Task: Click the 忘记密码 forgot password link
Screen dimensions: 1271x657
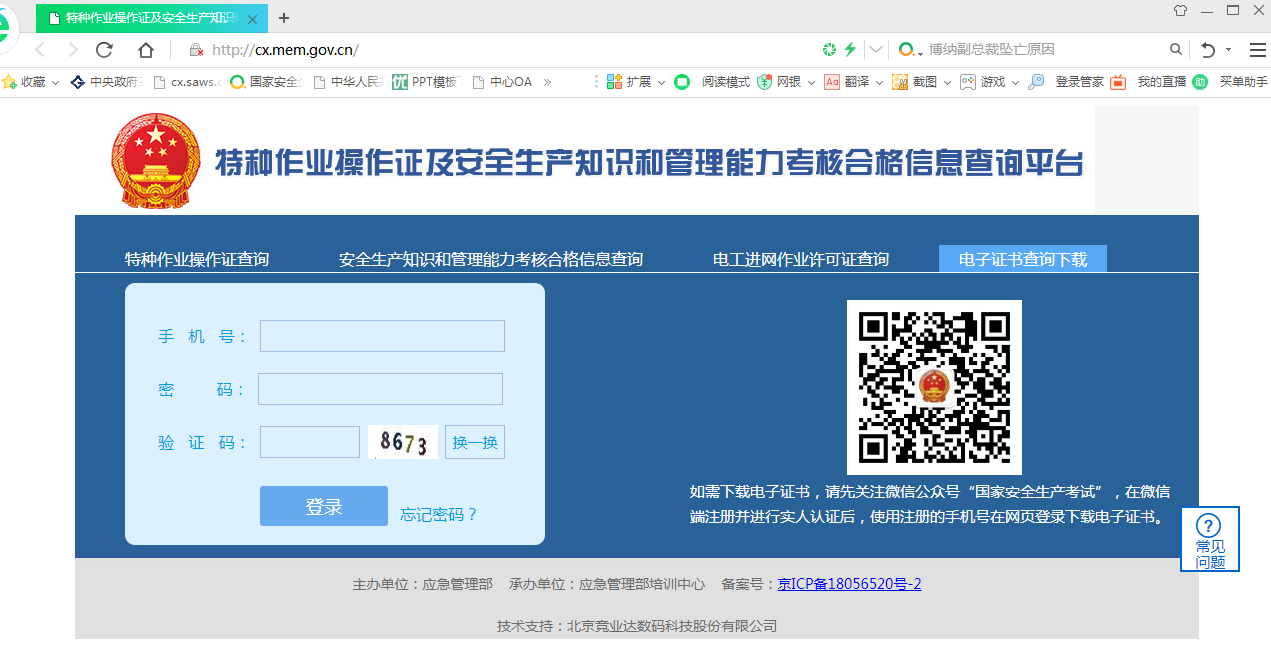Action: tap(437, 513)
